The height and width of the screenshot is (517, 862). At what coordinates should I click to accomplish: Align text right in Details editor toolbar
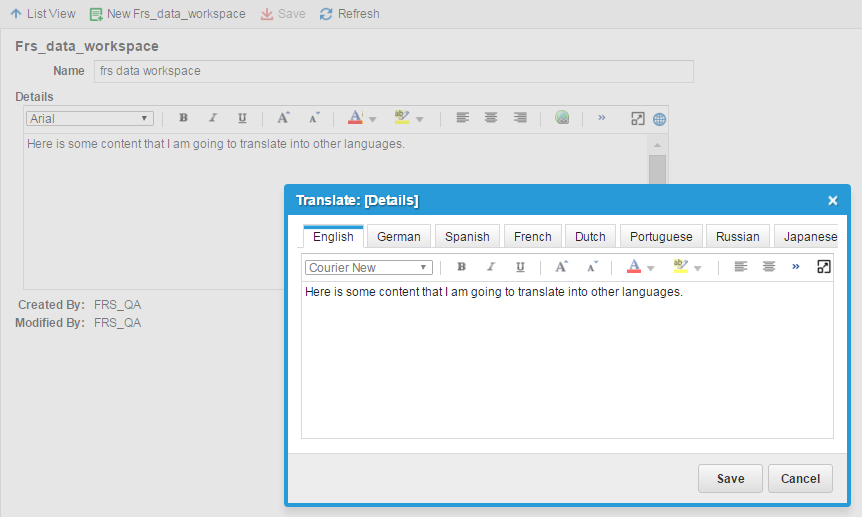coord(520,118)
